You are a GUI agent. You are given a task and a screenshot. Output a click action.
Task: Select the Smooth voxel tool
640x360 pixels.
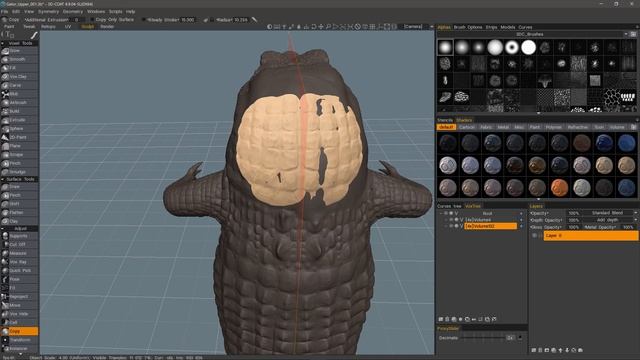20,60
